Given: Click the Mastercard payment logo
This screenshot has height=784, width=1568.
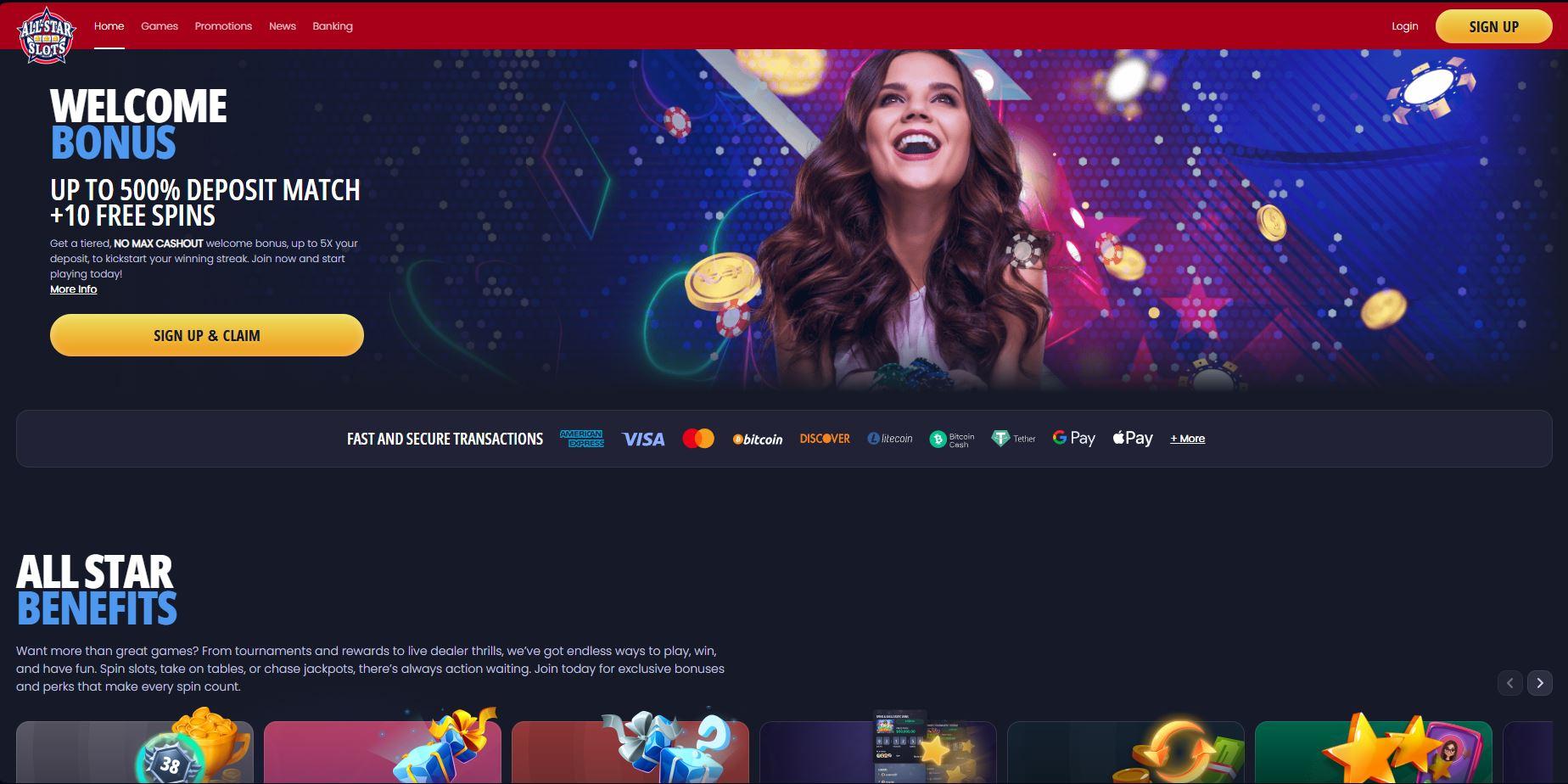Looking at the screenshot, I should [698, 439].
